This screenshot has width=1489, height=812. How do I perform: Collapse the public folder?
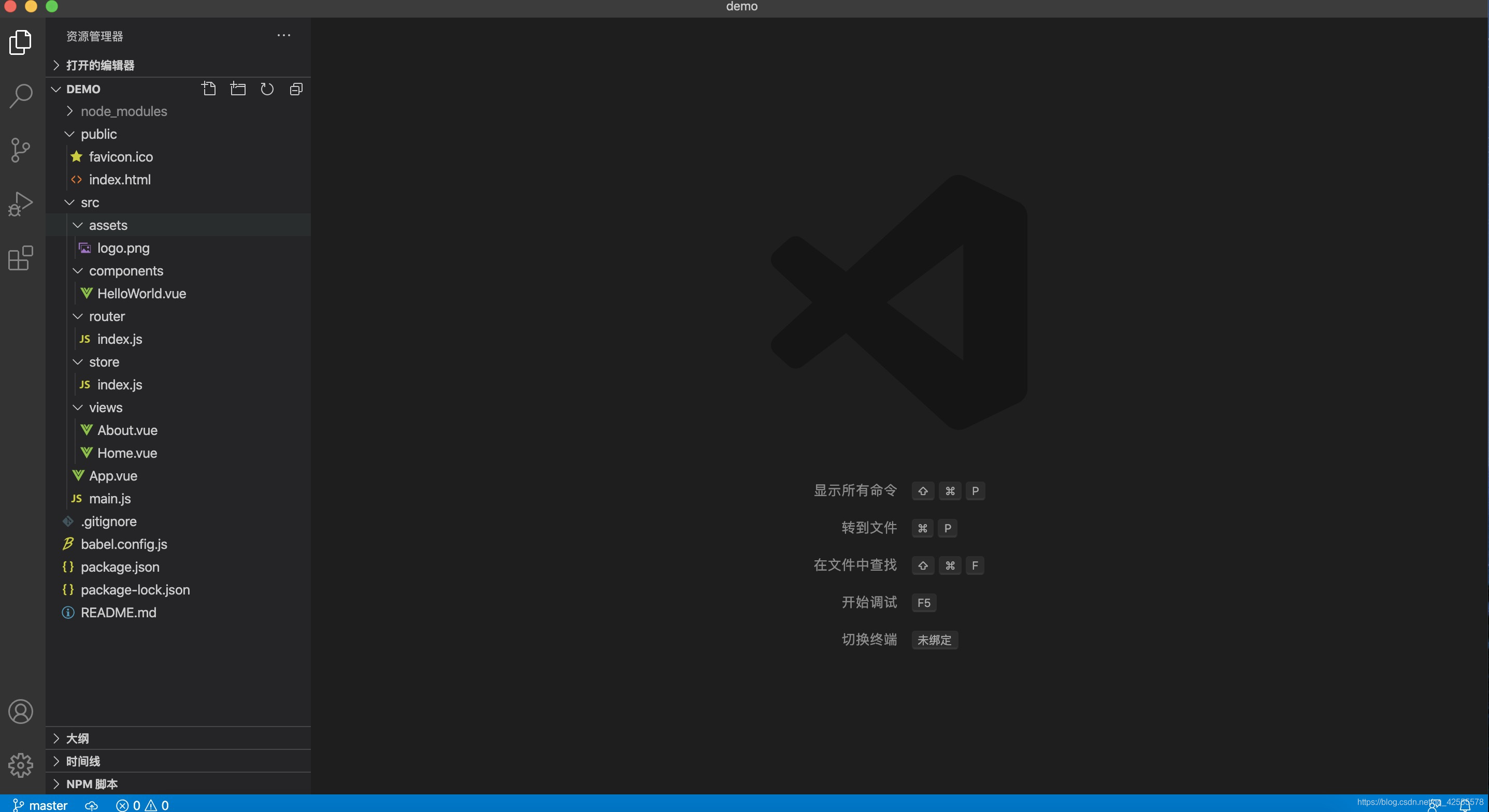pos(178,134)
